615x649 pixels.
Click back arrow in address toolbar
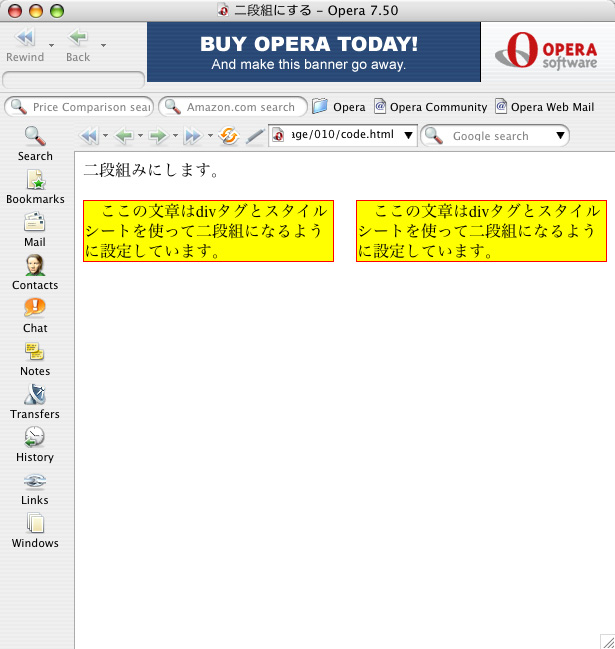tap(124, 135)
